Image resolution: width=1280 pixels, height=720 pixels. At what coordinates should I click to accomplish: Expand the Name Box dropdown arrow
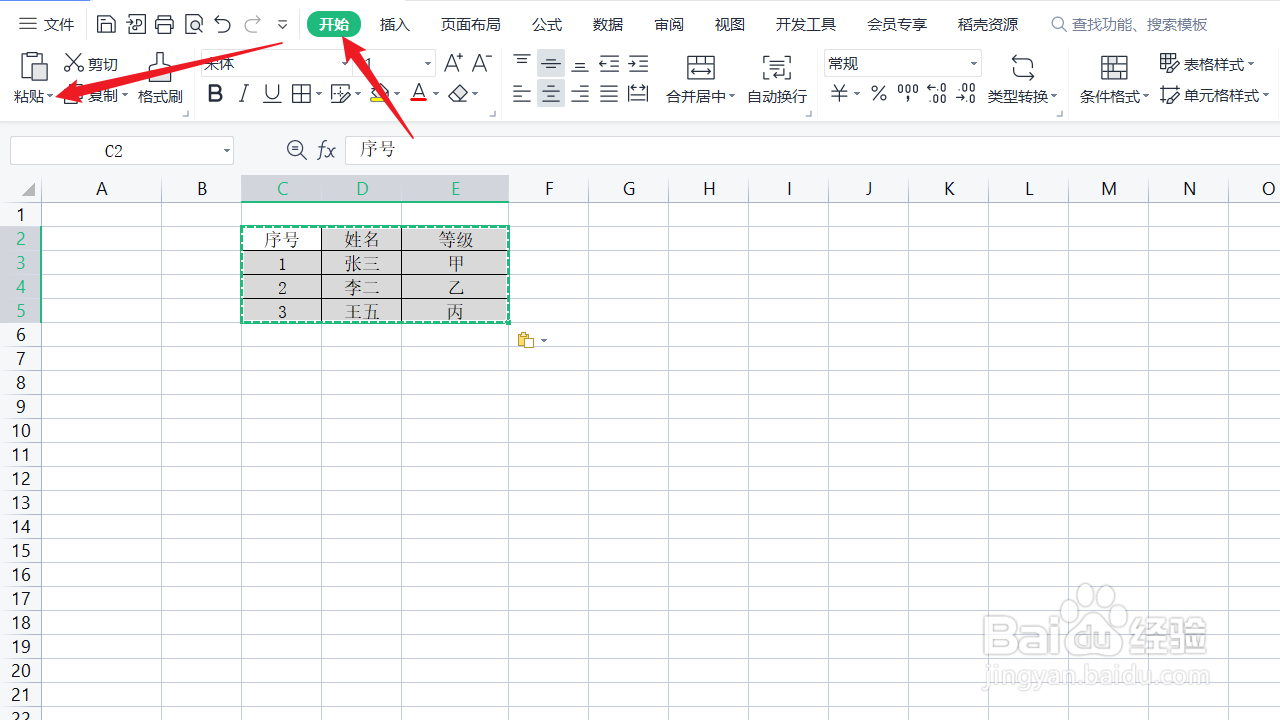[x=227, y=151]
